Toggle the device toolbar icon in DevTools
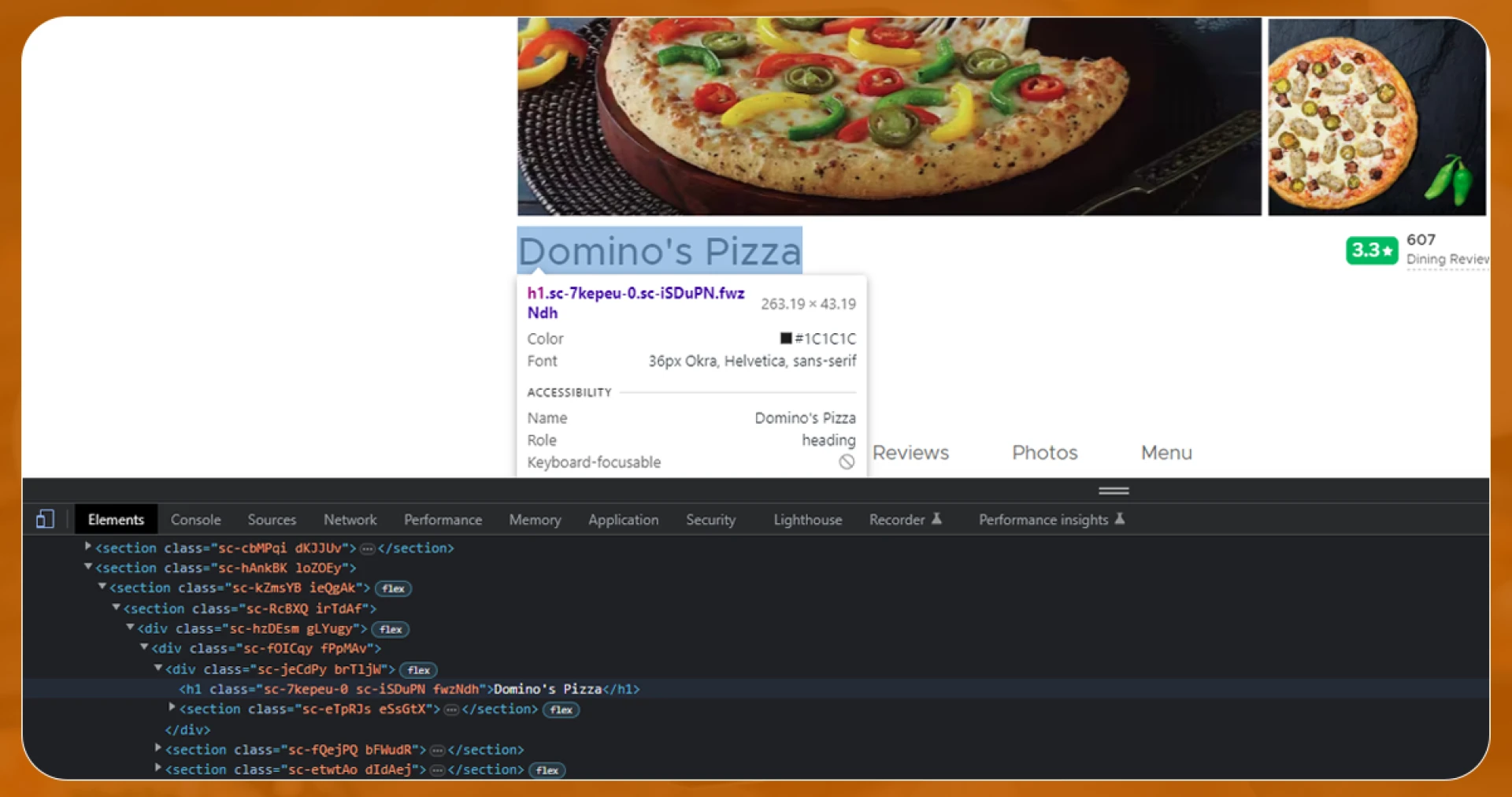Screen dimensions: 1512x797 pos(45,519)
